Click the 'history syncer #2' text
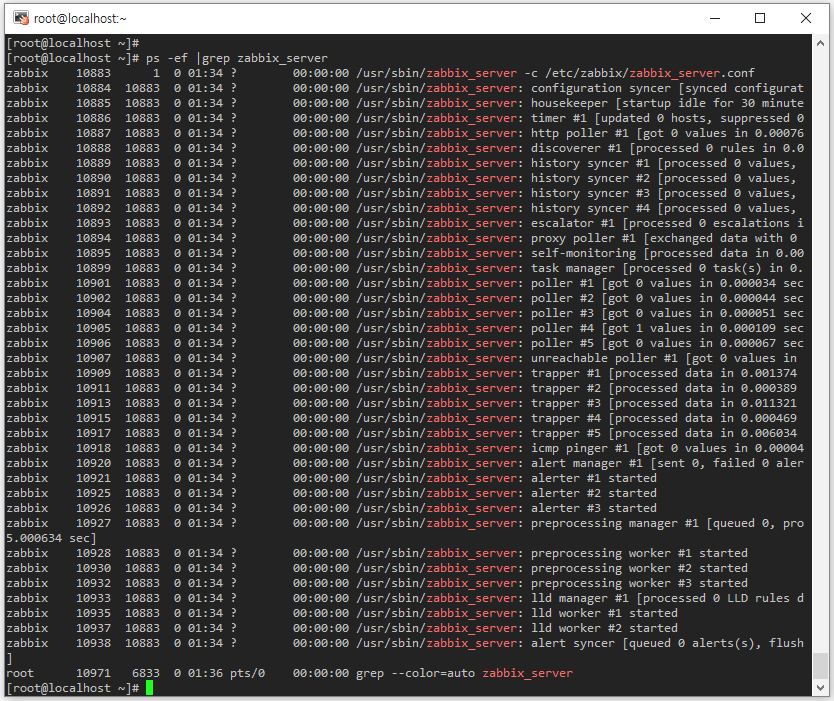834x701 pixels. 590,178
